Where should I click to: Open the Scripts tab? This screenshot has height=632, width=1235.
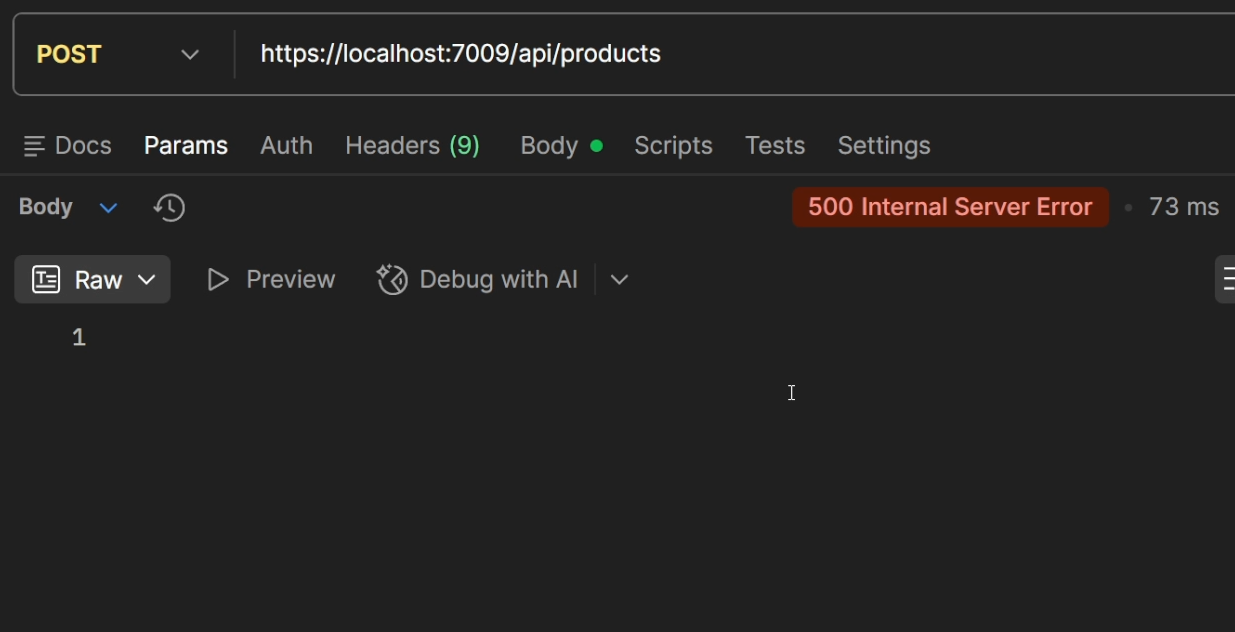coord(673,146)
